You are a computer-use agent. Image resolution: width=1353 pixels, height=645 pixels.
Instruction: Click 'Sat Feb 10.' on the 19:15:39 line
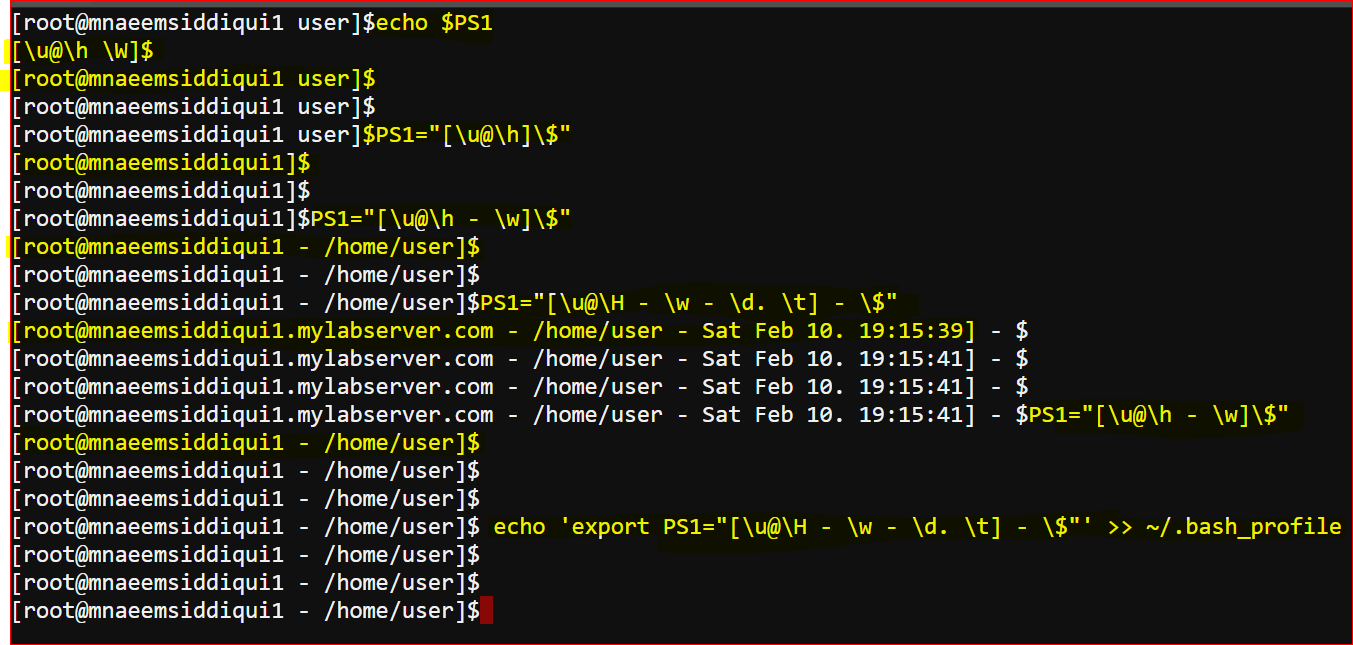(774, 330)
